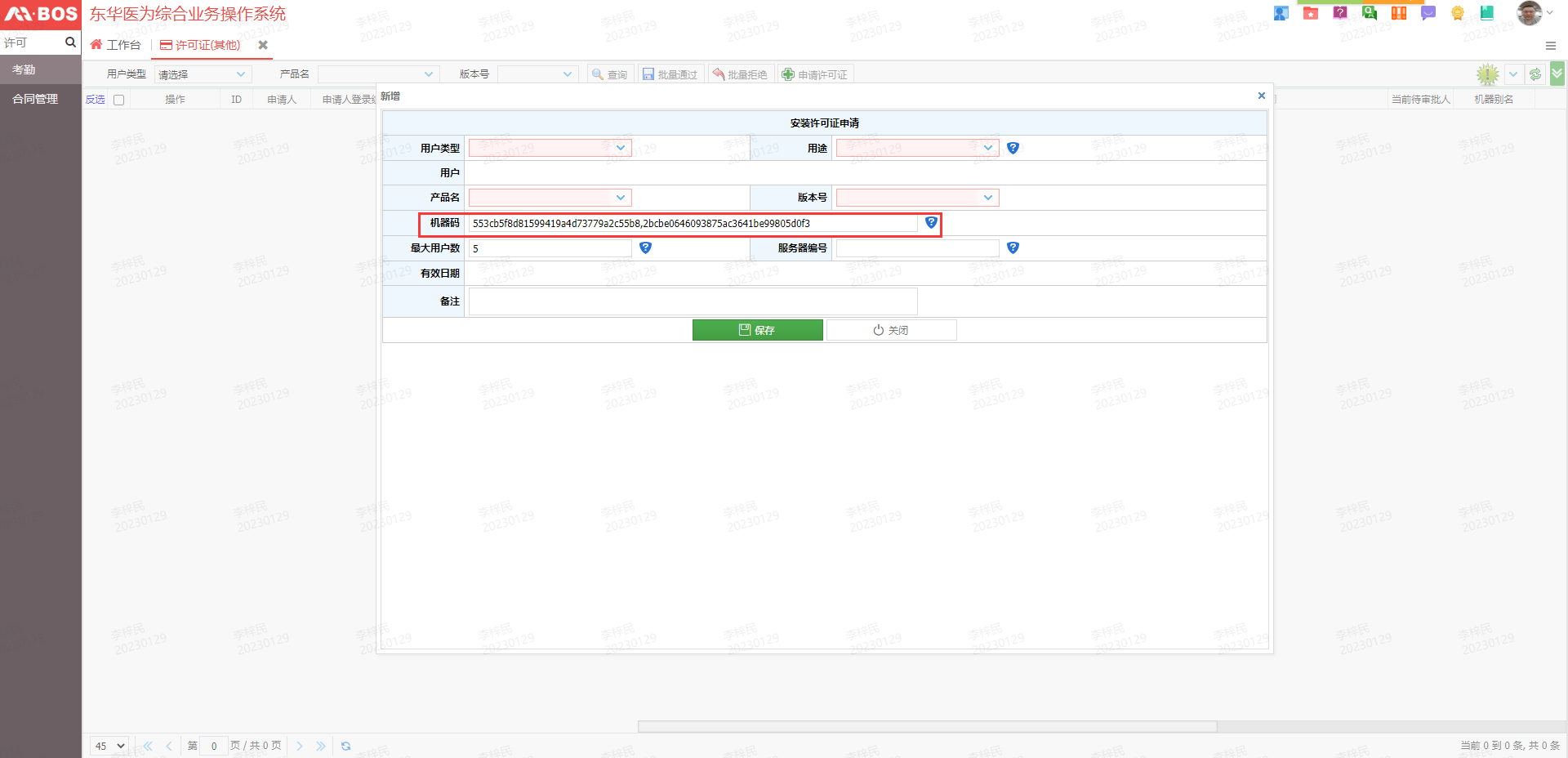Check the 反选 inverse-selection checkbox
1568x758 pixels.
point(118,99)
